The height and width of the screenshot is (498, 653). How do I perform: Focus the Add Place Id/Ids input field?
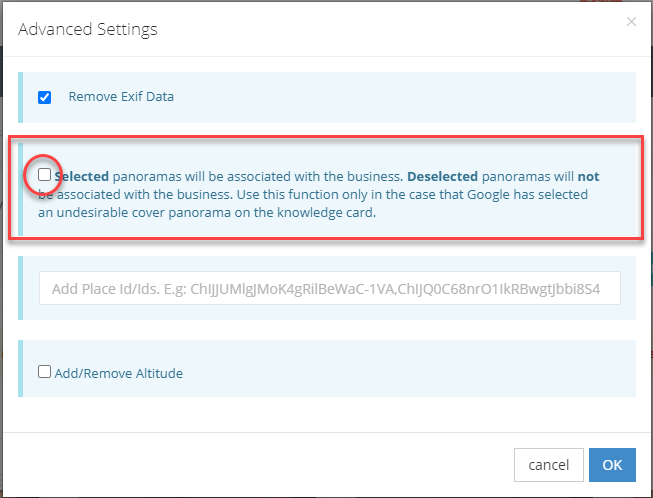tap(330, 287)
